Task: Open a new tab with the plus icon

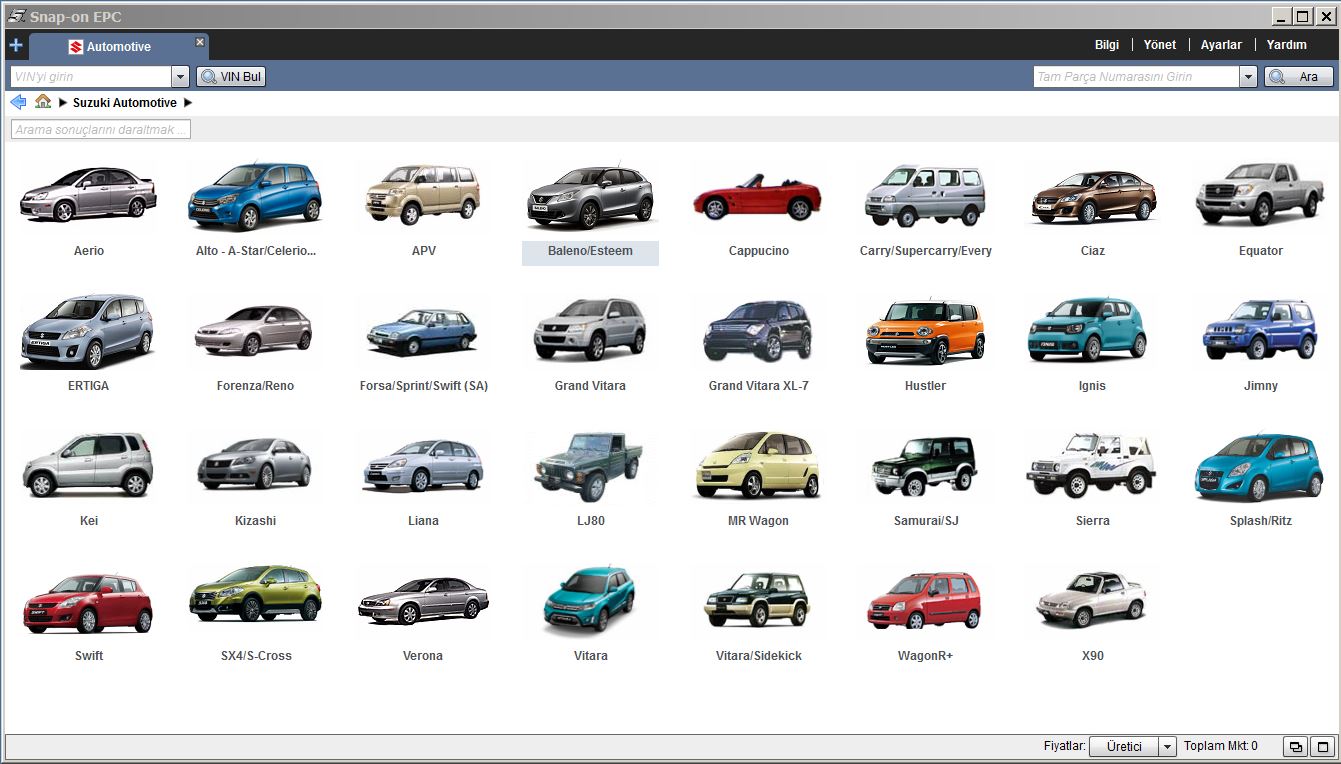Action: click(16, 45)
